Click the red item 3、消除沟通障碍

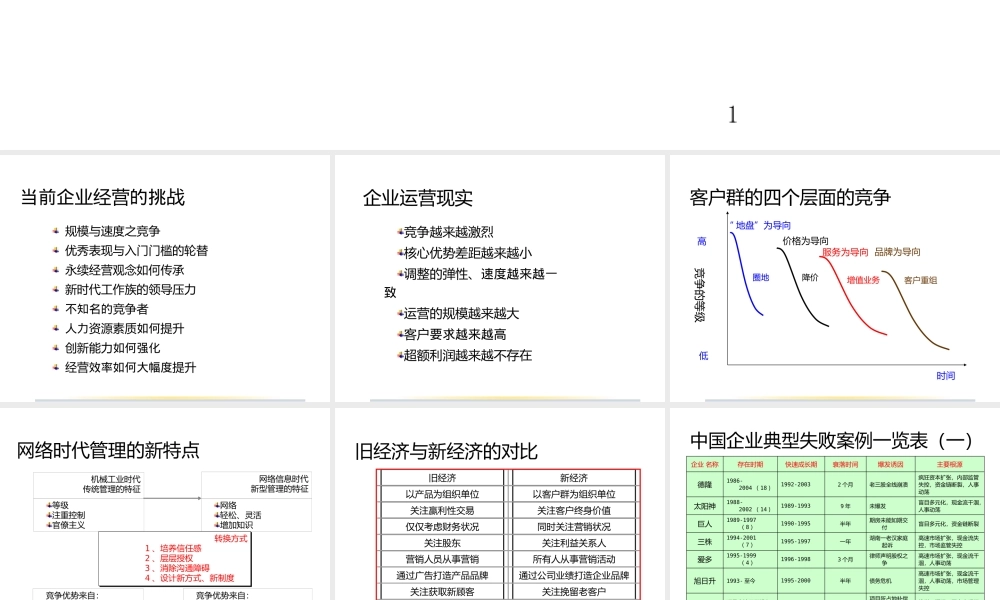click(177, 568)
